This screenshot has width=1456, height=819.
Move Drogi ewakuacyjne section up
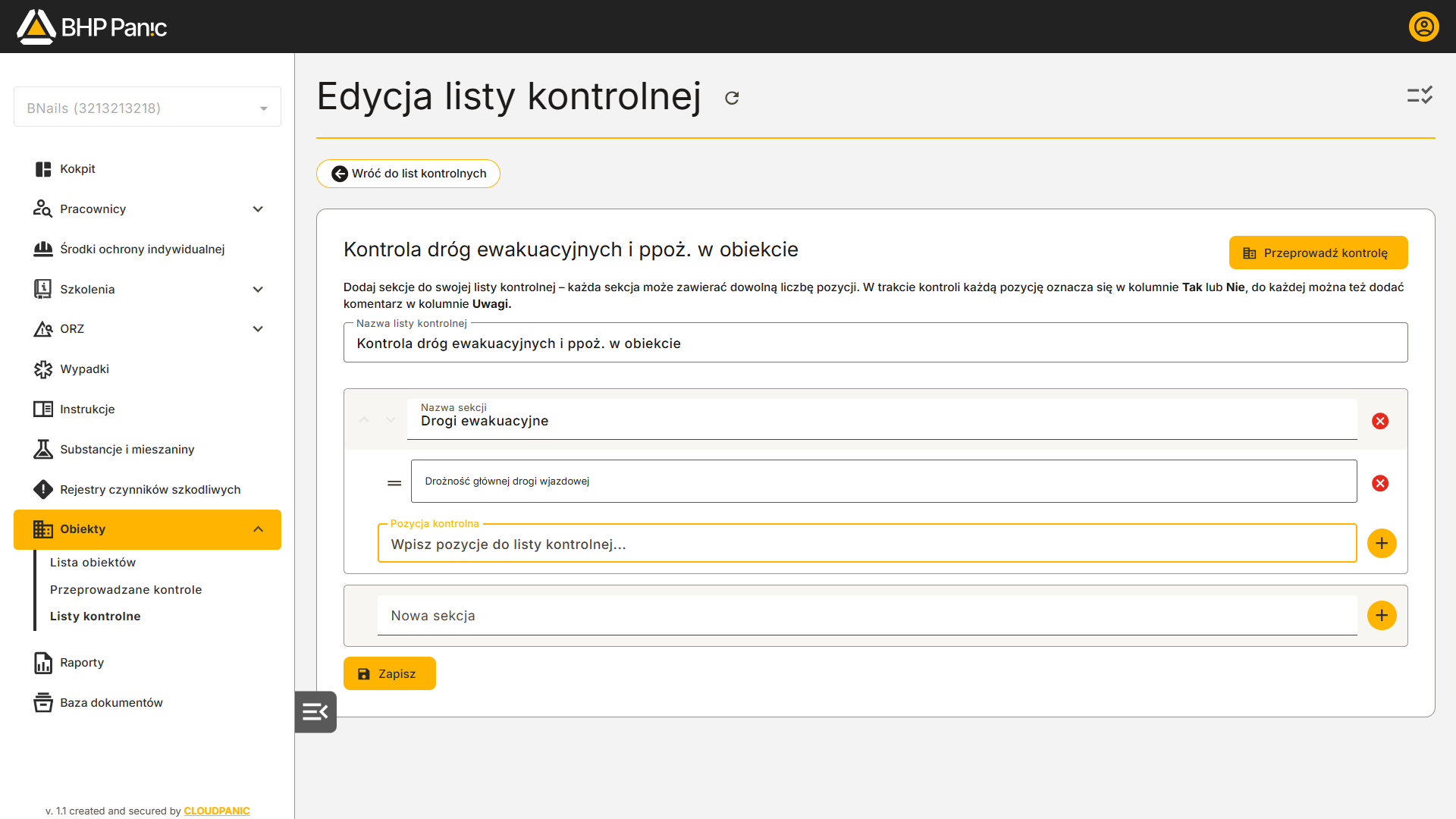coord(364,419)
